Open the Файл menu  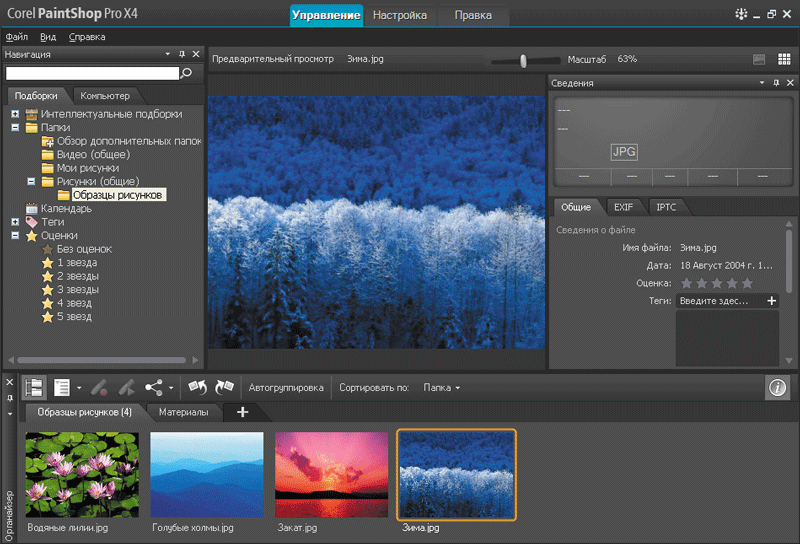coord(16,37)
